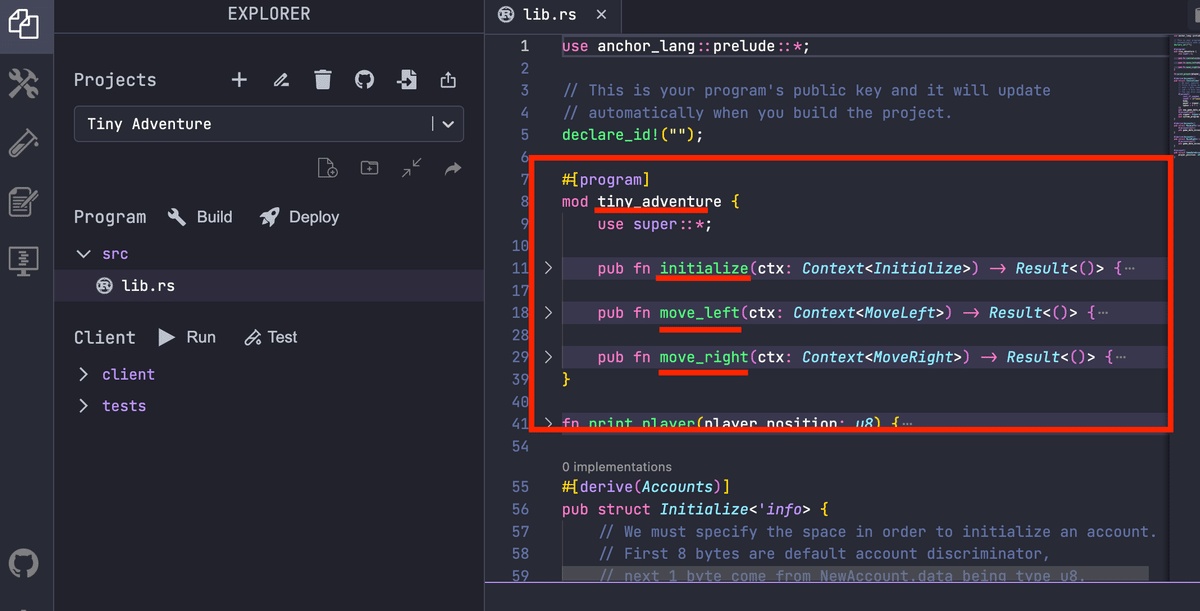Viewport: 1200px width, 611px height.
Task: Click the tiny_adventure module name
Action: coord(660,202)
